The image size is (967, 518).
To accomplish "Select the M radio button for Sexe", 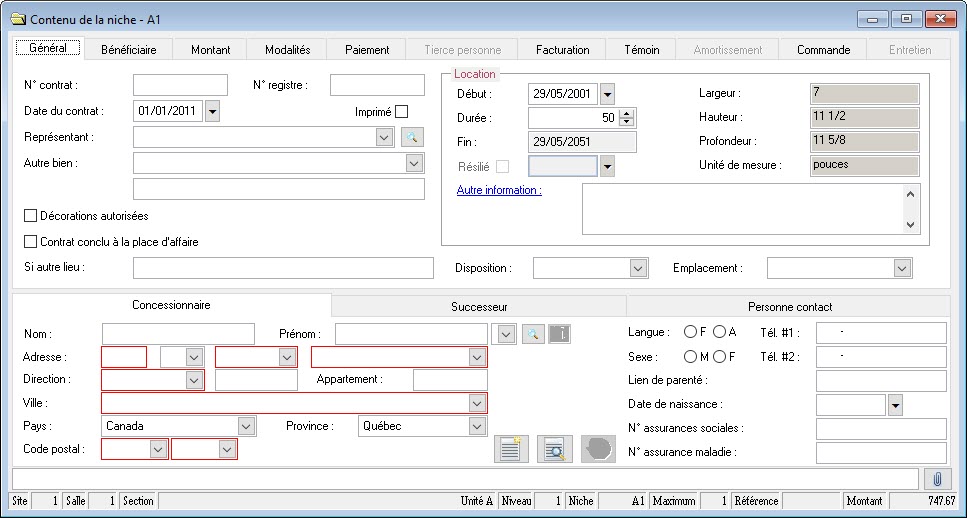I will pos(690,357).
